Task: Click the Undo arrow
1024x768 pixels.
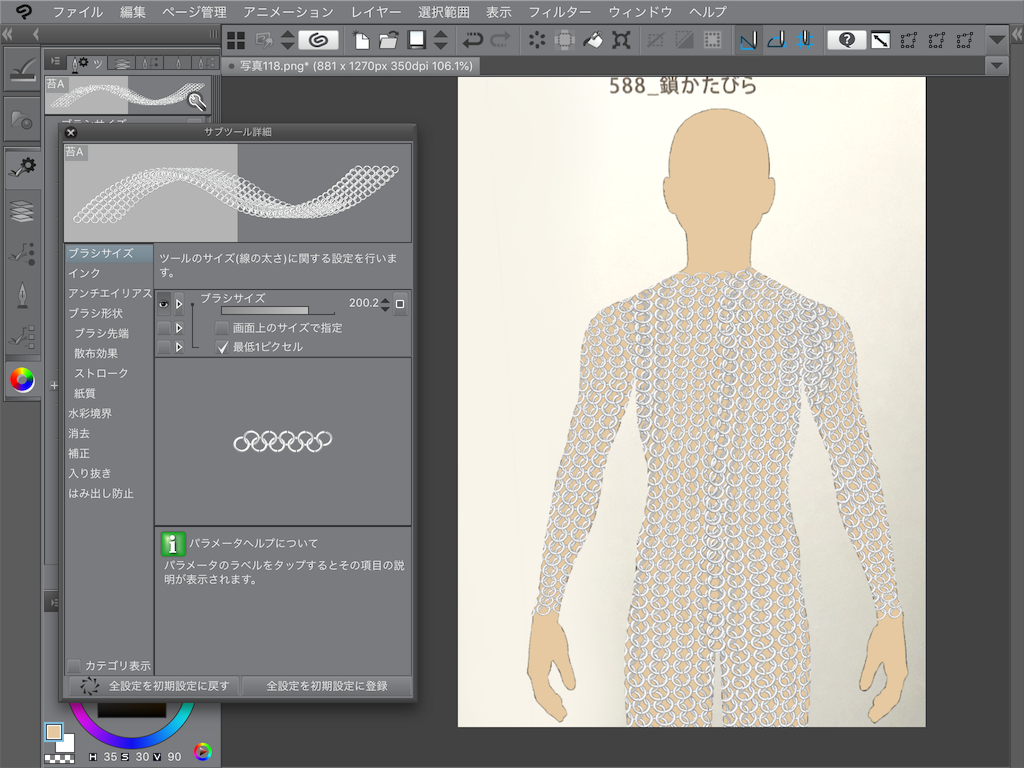Action: pos(472,40)
